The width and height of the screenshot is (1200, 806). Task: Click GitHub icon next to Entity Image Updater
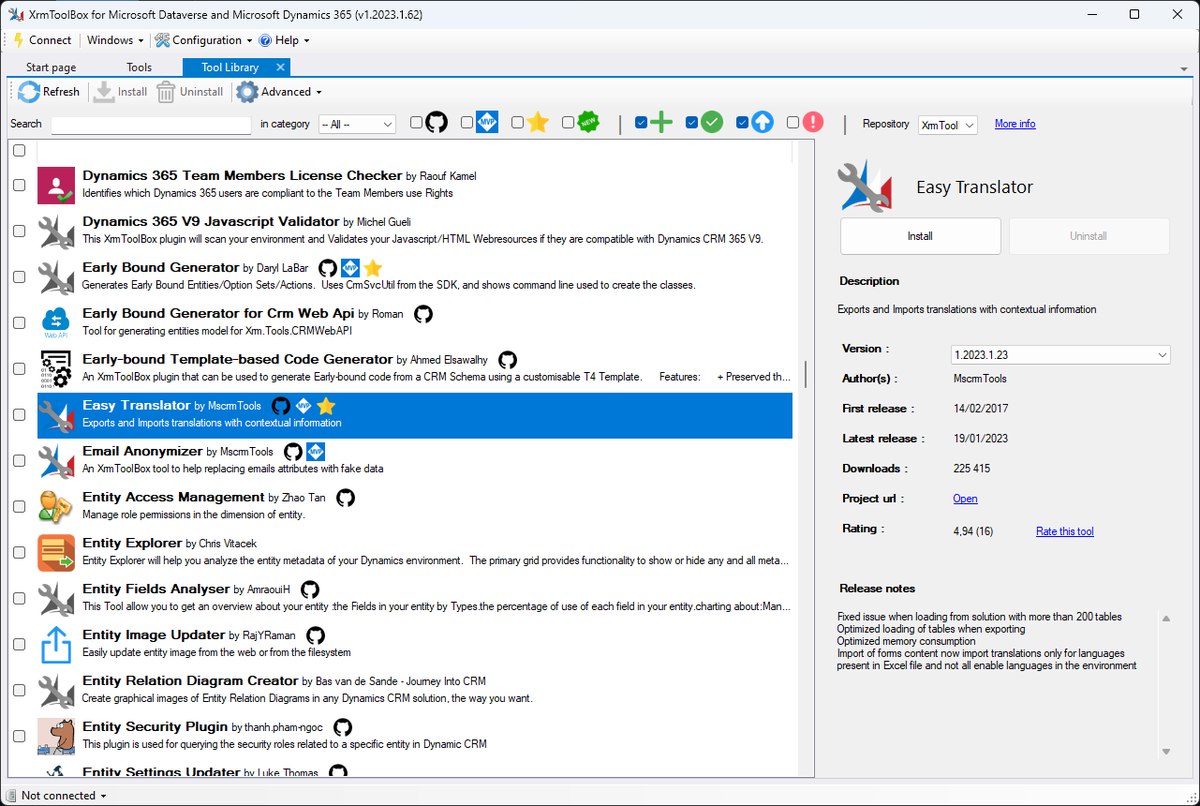316,636
